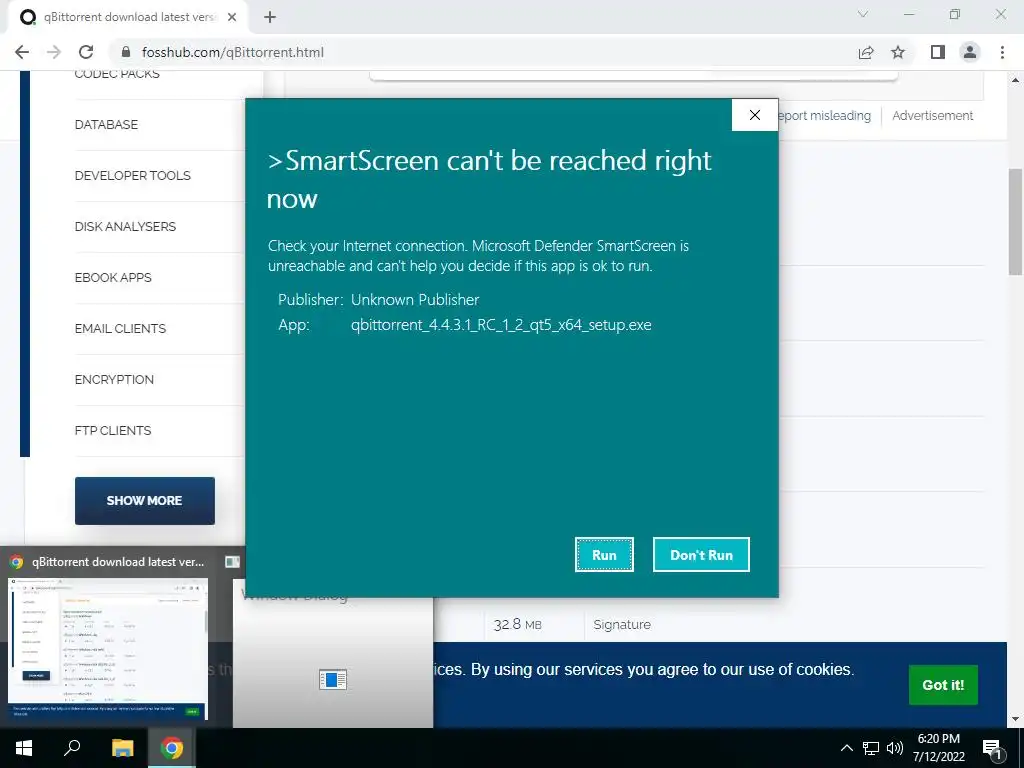The height and width of the screenshot is (768, 1024).
Task: Click Run in the SmartScreen dialog
Action: 604,554
